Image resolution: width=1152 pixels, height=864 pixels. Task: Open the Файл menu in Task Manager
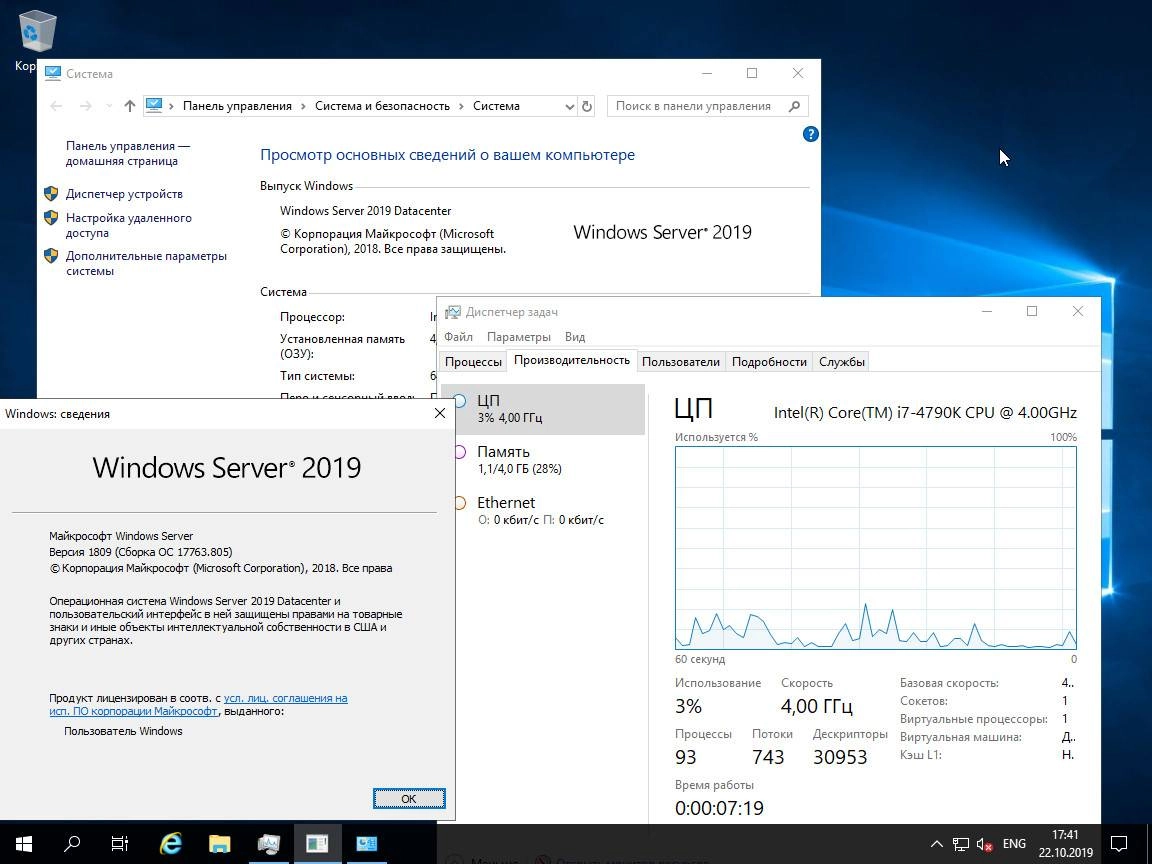(x=458, y=336)
